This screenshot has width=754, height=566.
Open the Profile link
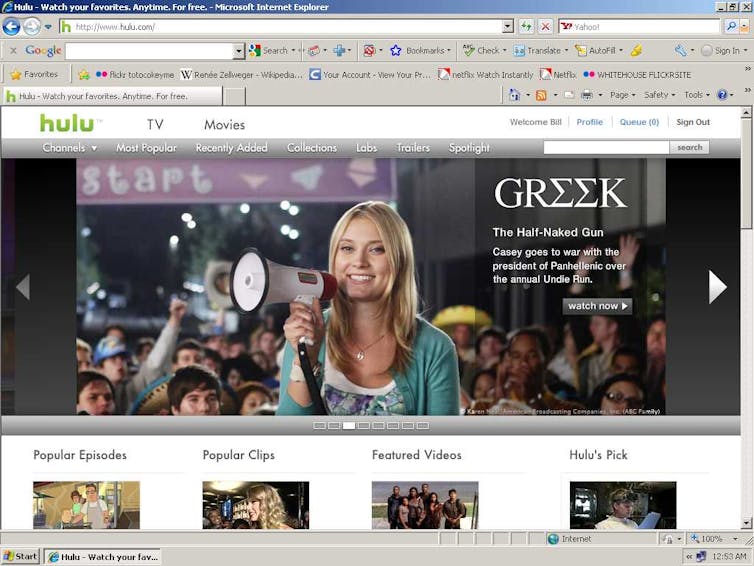coord(590,122)
